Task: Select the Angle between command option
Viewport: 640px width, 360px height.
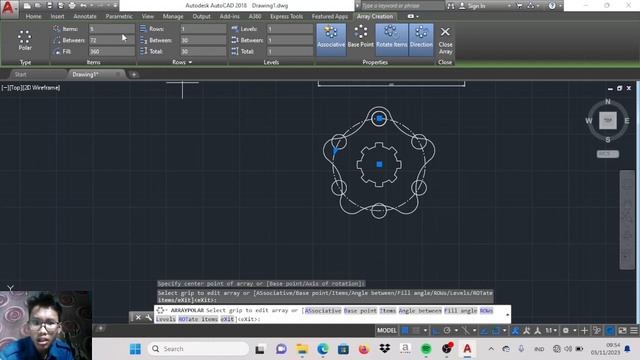Action: coord(420,311)
